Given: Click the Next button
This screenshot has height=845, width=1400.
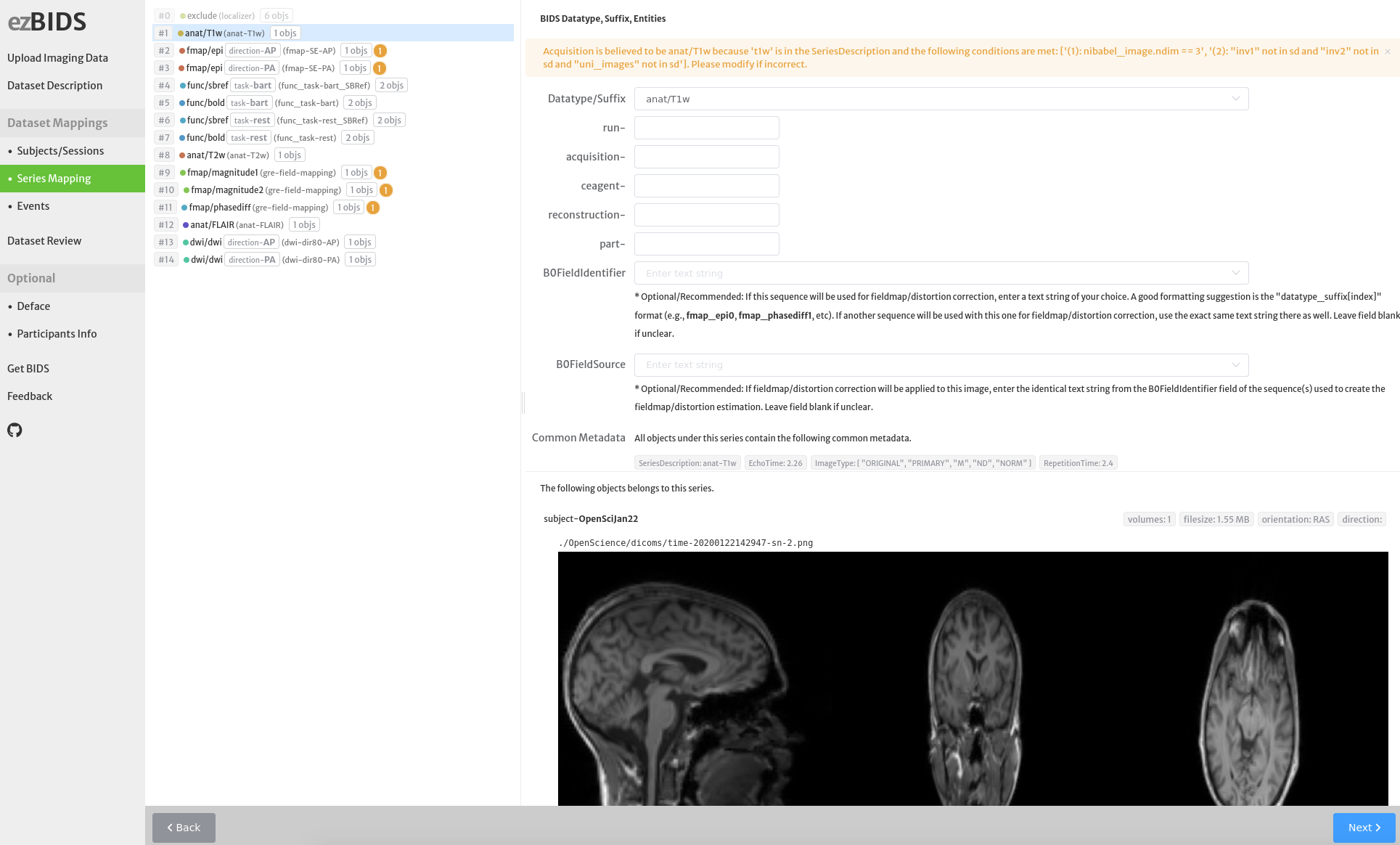Looking at the screenshot, I should click(x=1364, y=828).
